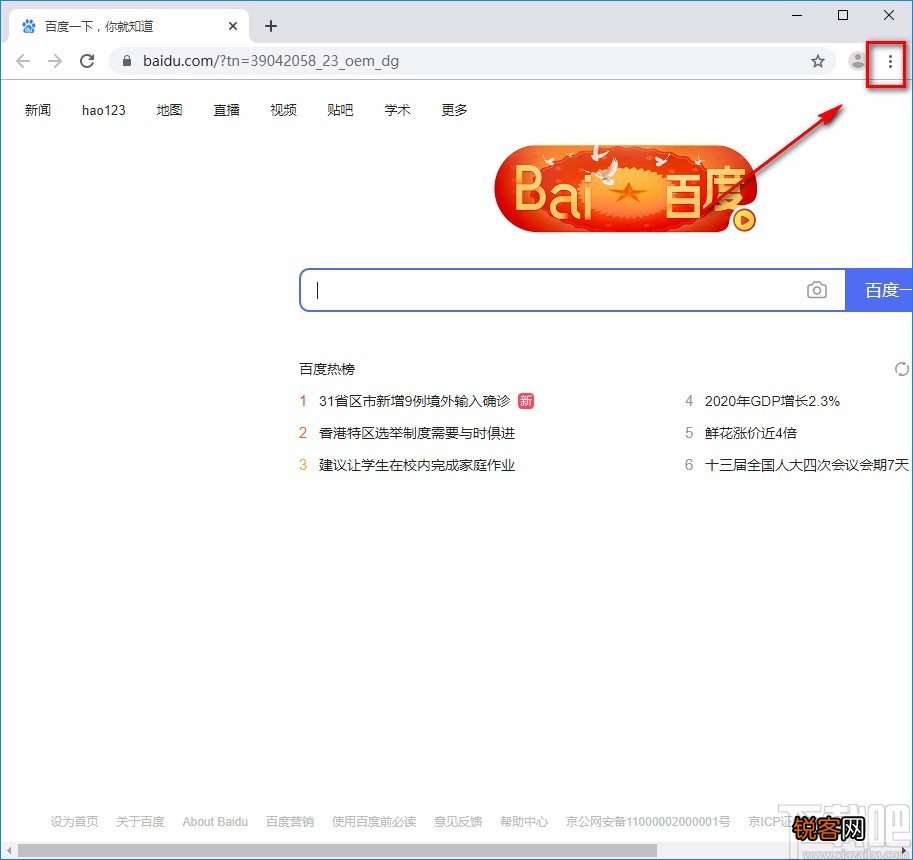
Task: Open the 地图 link
Action: click(x=169, y=109)
